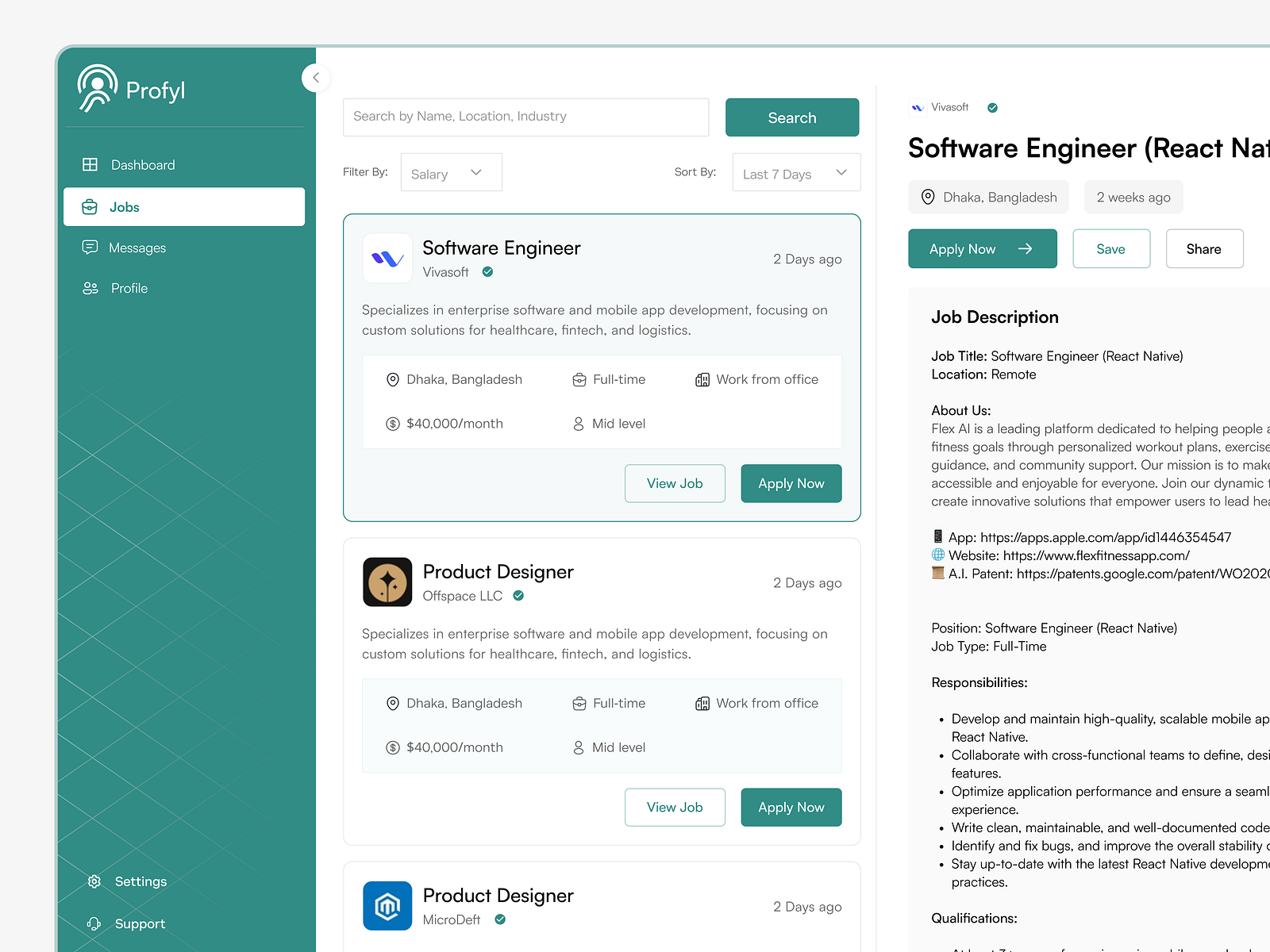The width and height of the screenshot is (1270, 952).
Task: Open the Salary filter dropdown
Action: 451,172
